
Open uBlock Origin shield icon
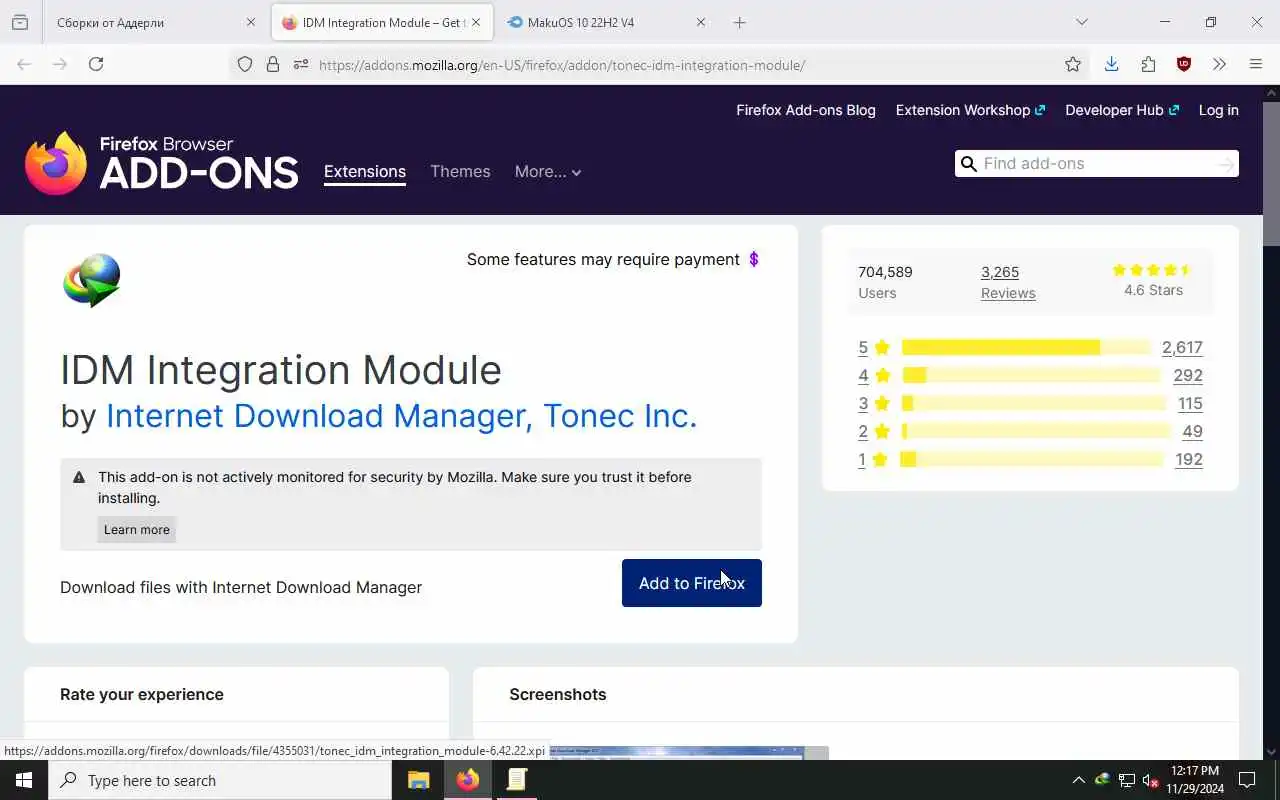[1184, 64]
